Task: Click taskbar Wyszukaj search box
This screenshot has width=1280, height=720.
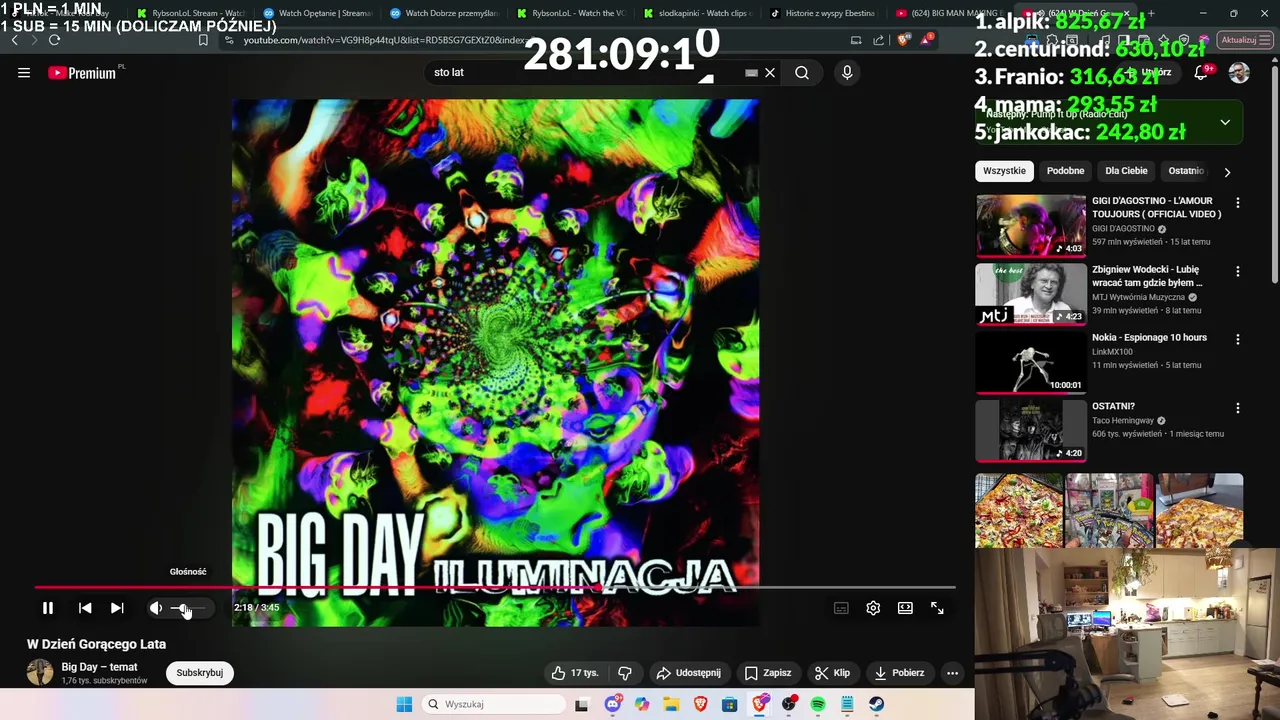Action: point(494,704)
